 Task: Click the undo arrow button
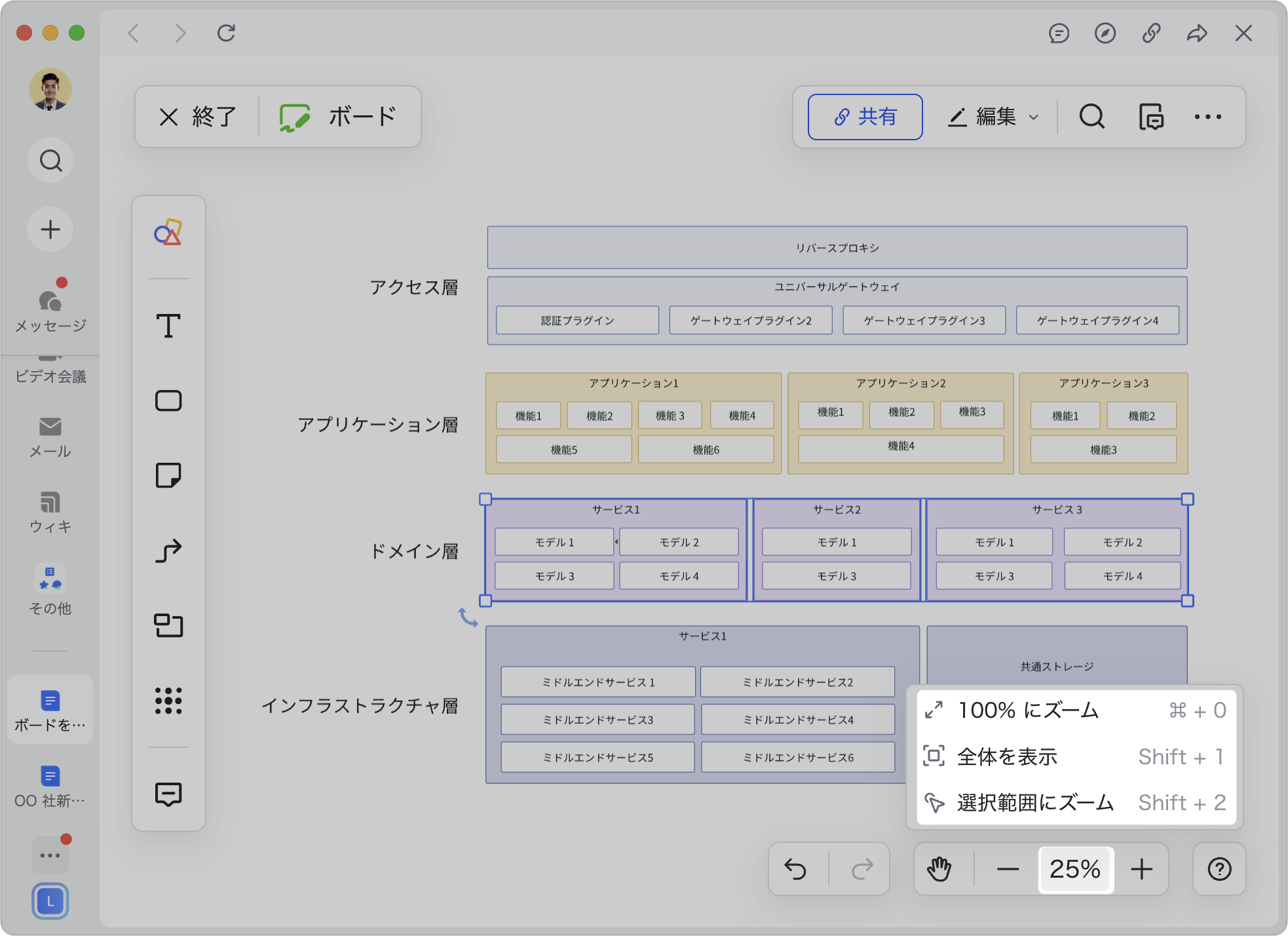click(795, 869)
